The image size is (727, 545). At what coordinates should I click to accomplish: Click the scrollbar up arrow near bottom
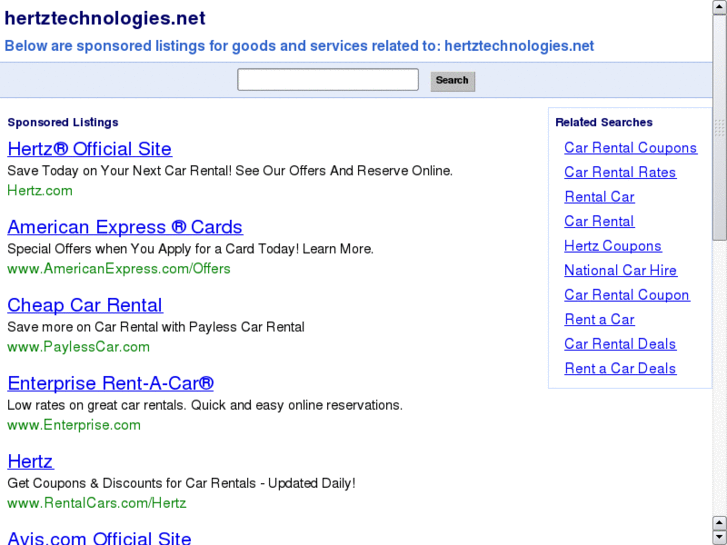pyautogui.click(x=719, y=524)
